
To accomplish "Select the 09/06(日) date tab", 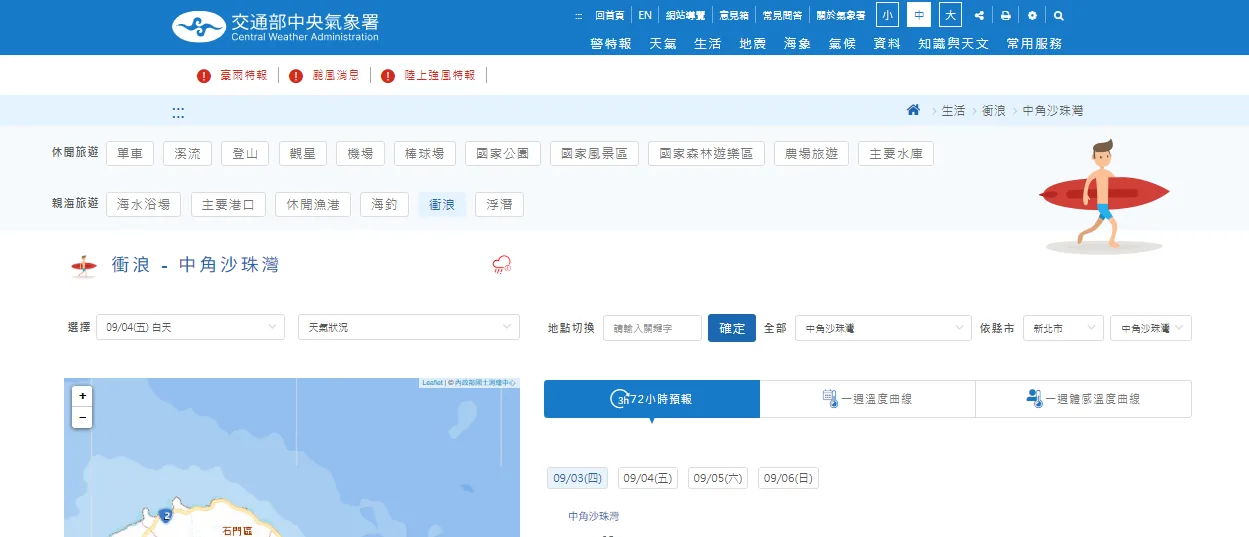I will pyautogui.click(x=788, y=478).
